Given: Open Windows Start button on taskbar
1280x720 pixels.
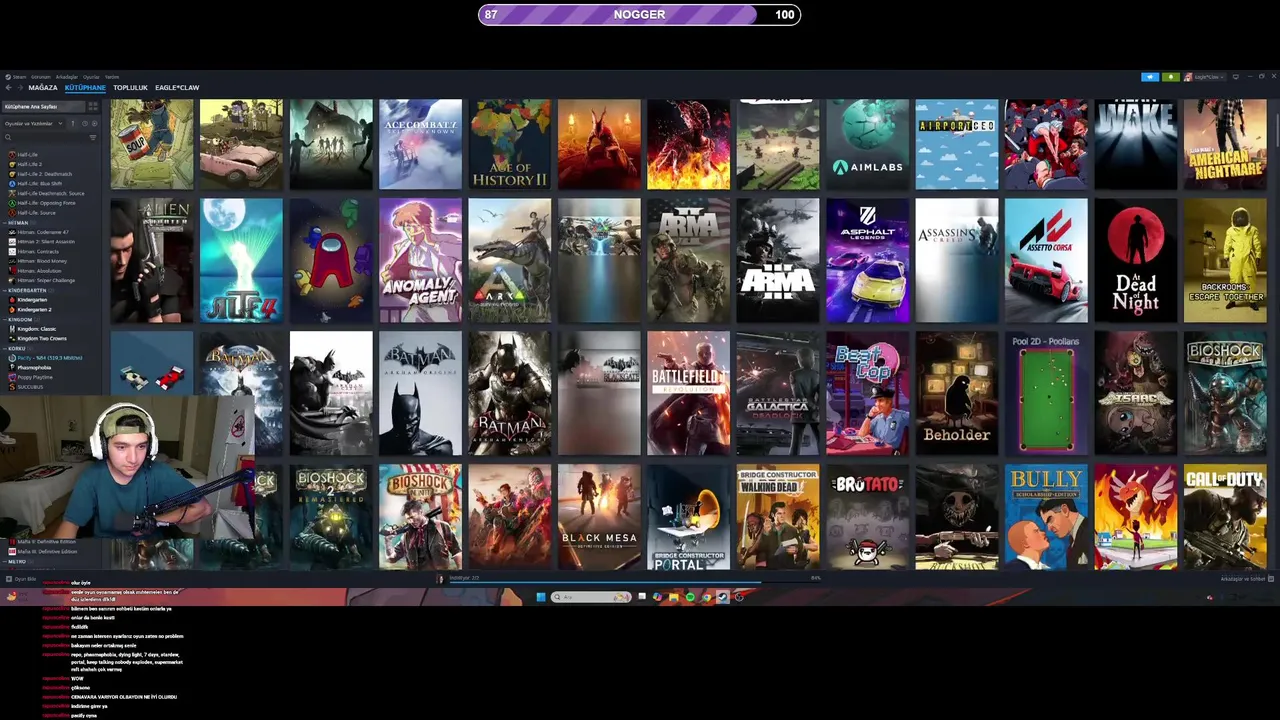Looking at the screenshot, I should pos(541,597).
